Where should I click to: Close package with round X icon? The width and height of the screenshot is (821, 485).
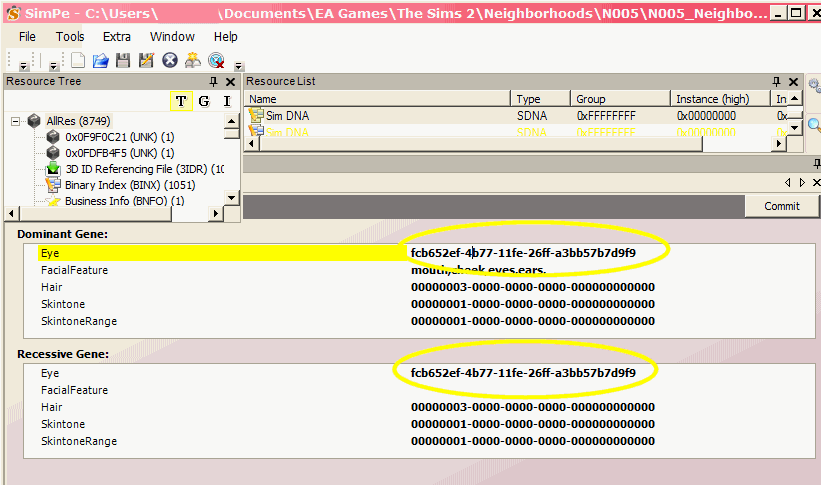coord(170,61)
